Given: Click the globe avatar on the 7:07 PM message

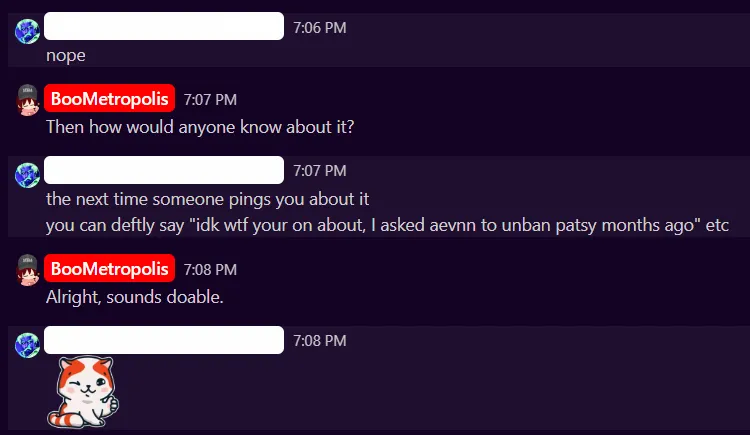Looking at the screenshot, I should click(x=27, y=175).
